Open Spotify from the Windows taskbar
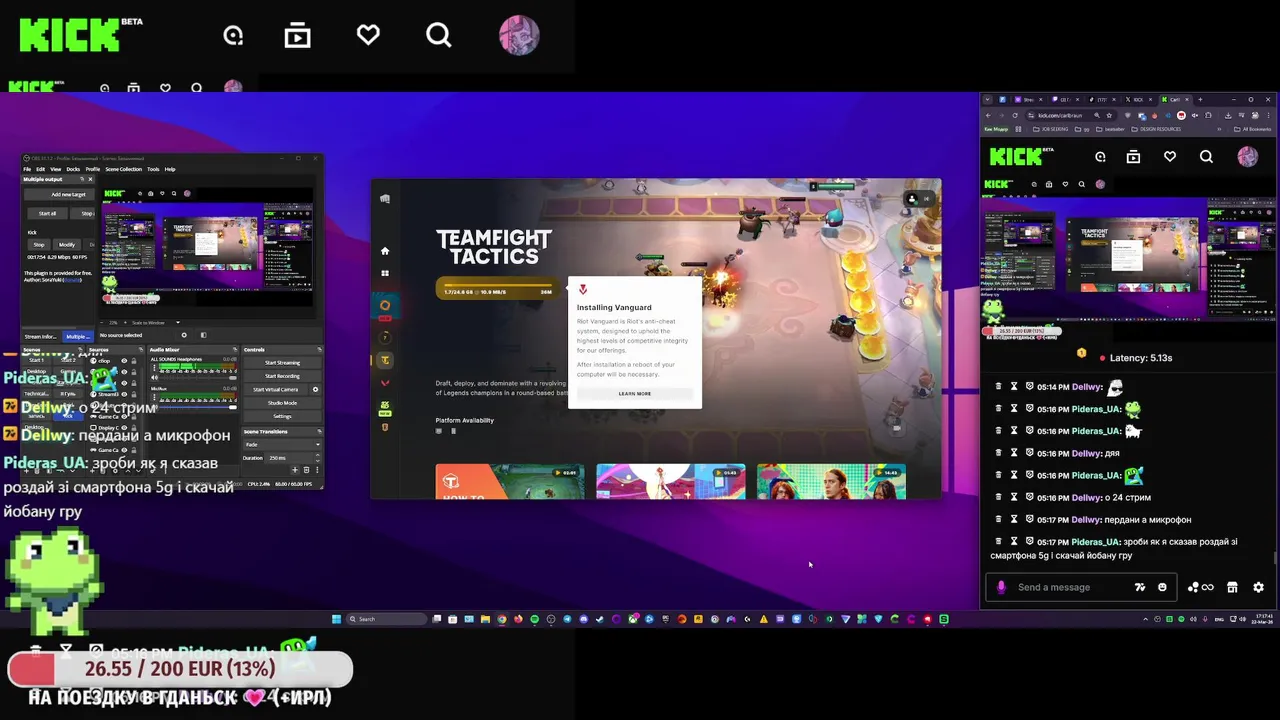The height and width of the screenshot is (720, 1280). point(534,619)
